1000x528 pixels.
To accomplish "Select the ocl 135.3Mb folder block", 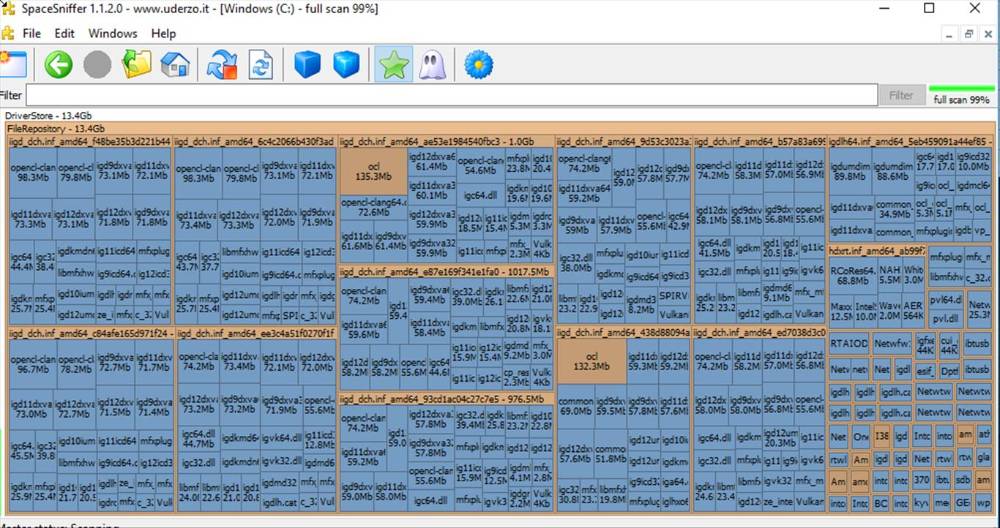I will tap(374, 172).
